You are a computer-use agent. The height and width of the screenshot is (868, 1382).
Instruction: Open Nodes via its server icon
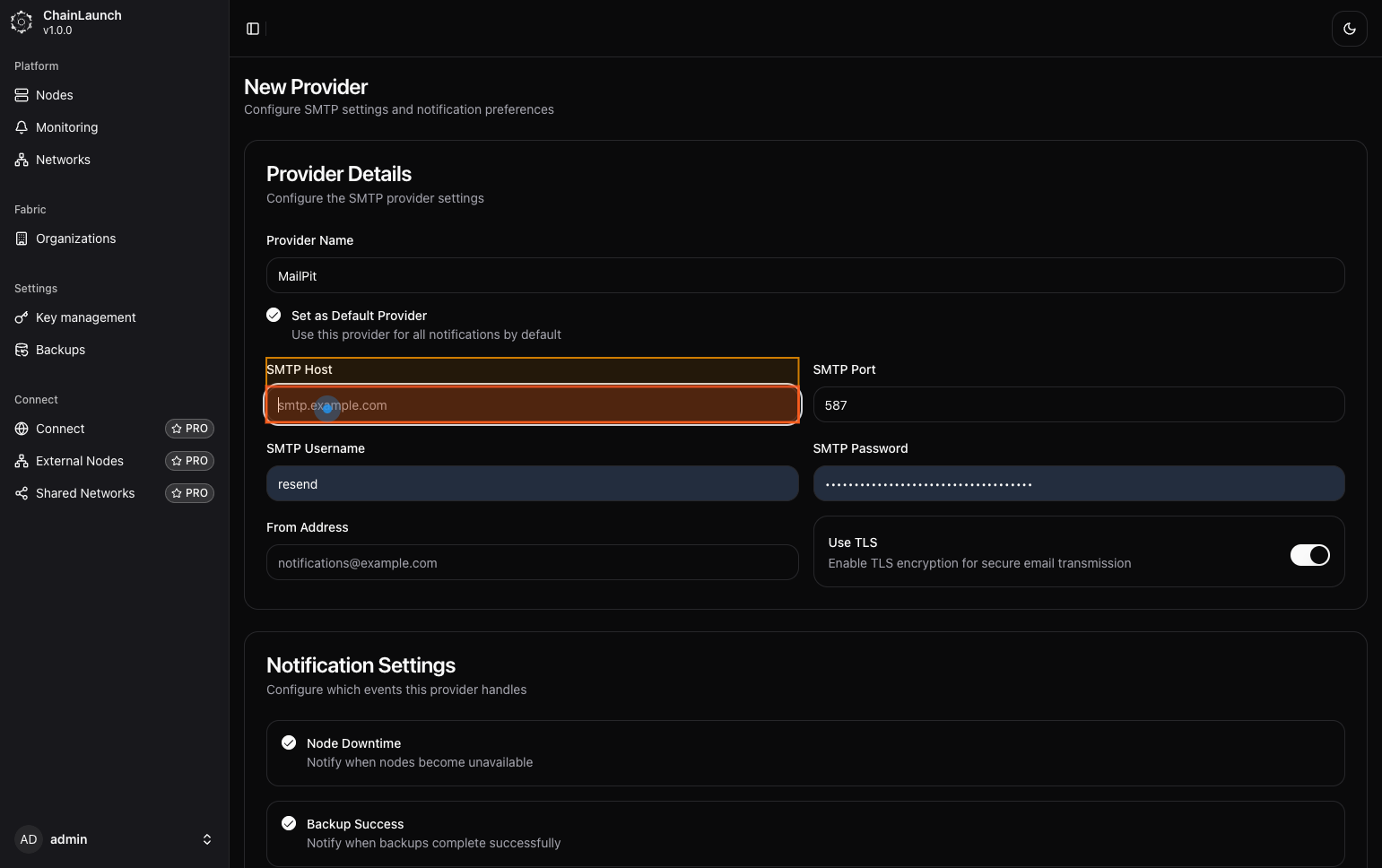coord(22,95)
